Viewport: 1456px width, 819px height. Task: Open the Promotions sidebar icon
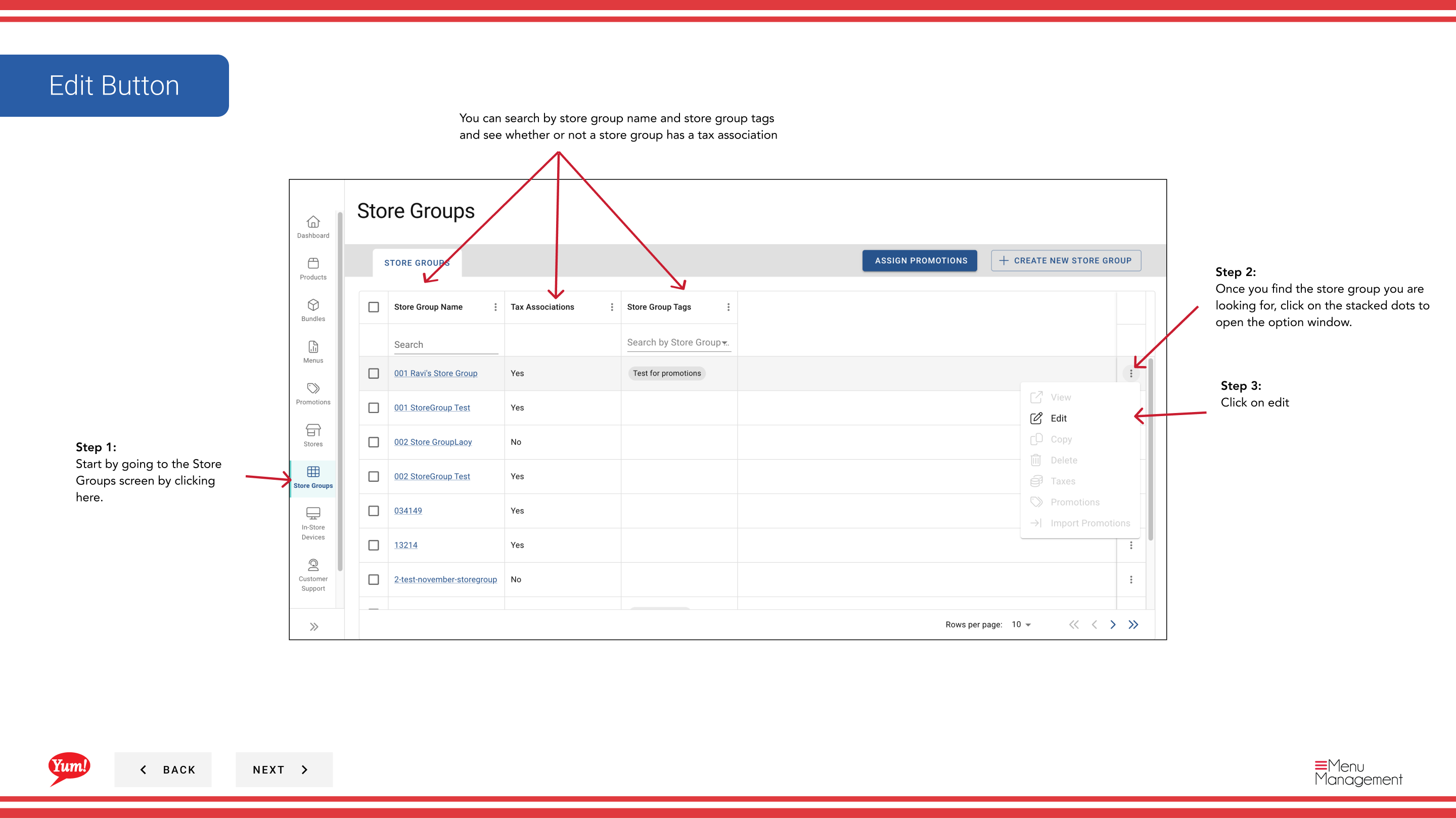click(x=313, y=394)
